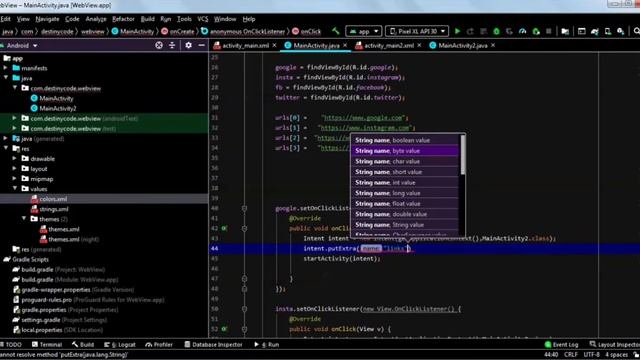Collapse the java folder
The width and height of the screenshot is (640, 360).
(6, 78)
